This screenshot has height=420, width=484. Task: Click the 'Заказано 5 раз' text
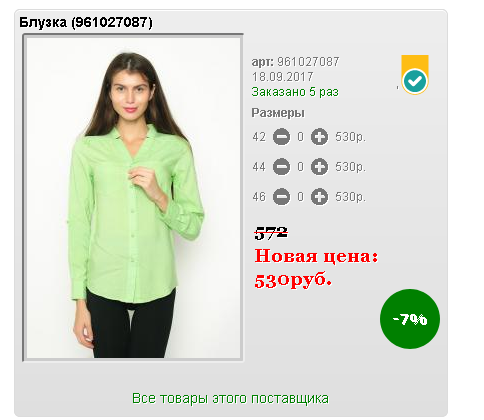295,92
